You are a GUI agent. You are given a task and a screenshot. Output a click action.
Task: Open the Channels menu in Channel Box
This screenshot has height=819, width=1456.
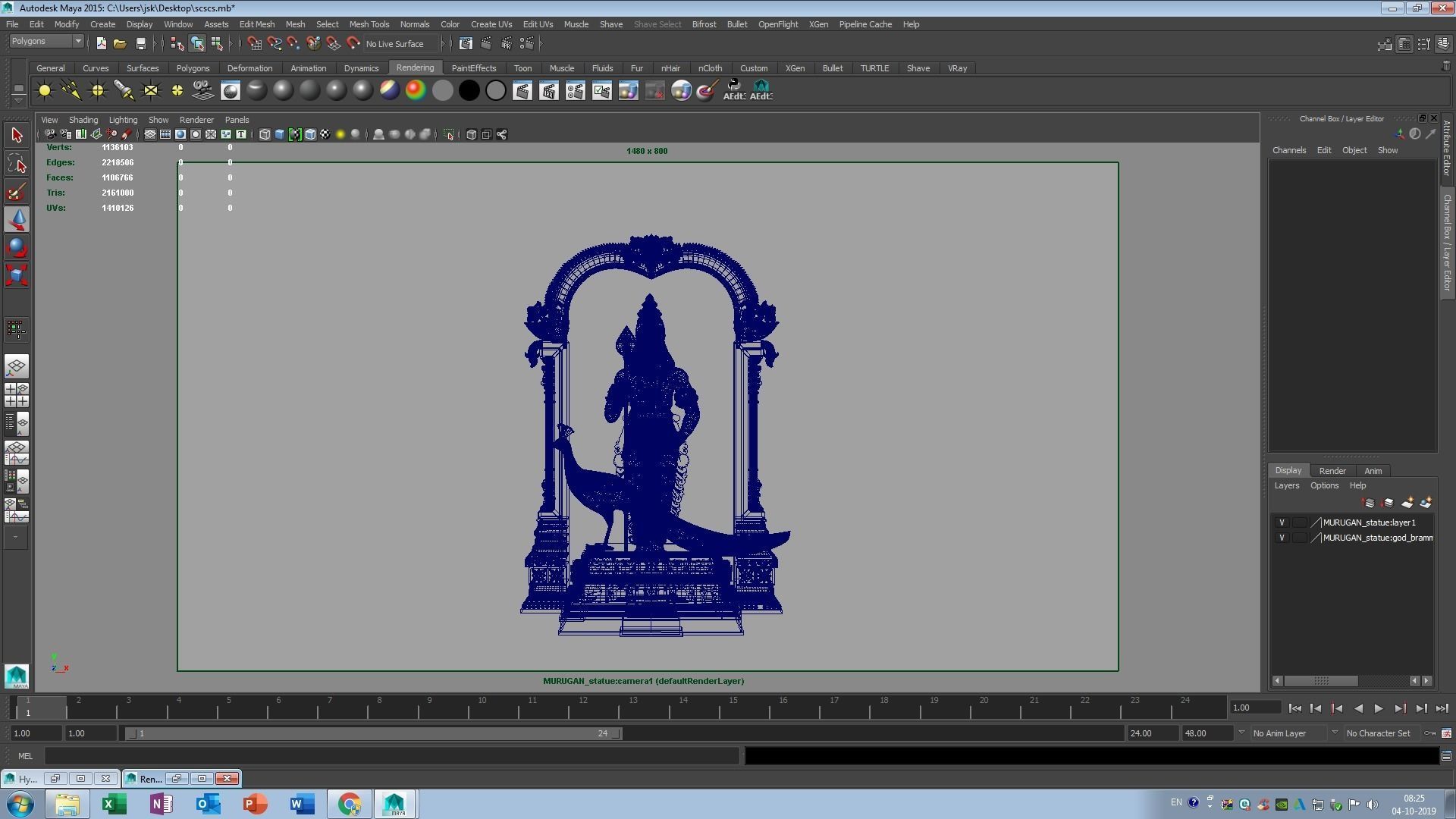(x=1289, y=150)
